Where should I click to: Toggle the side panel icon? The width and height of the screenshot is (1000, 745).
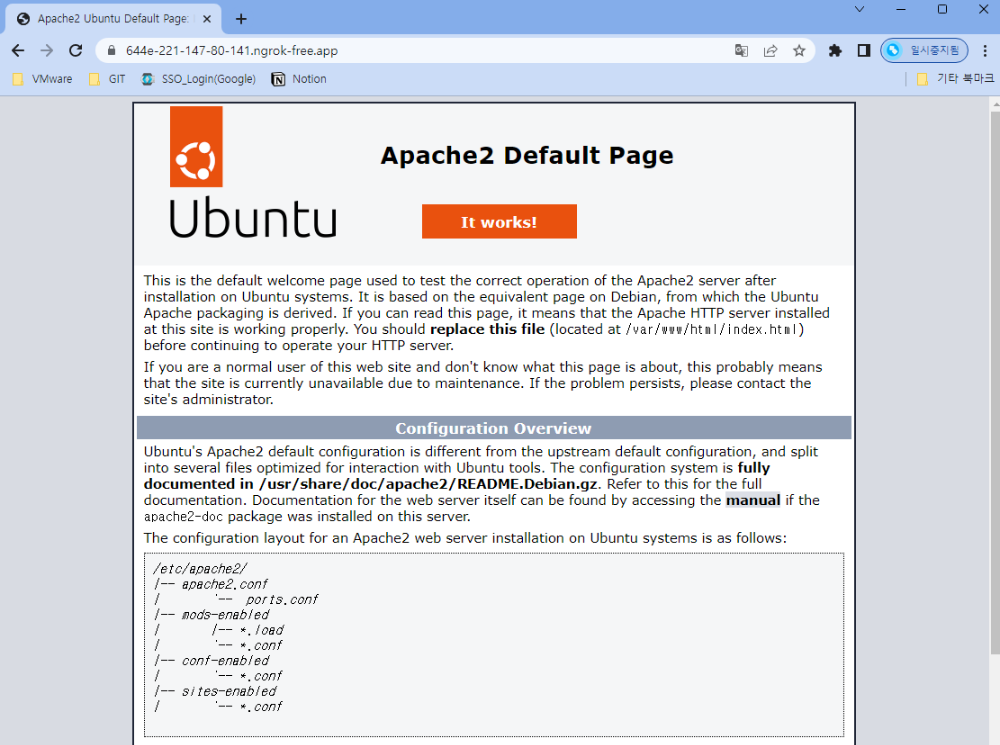click(x=864, y=50)
